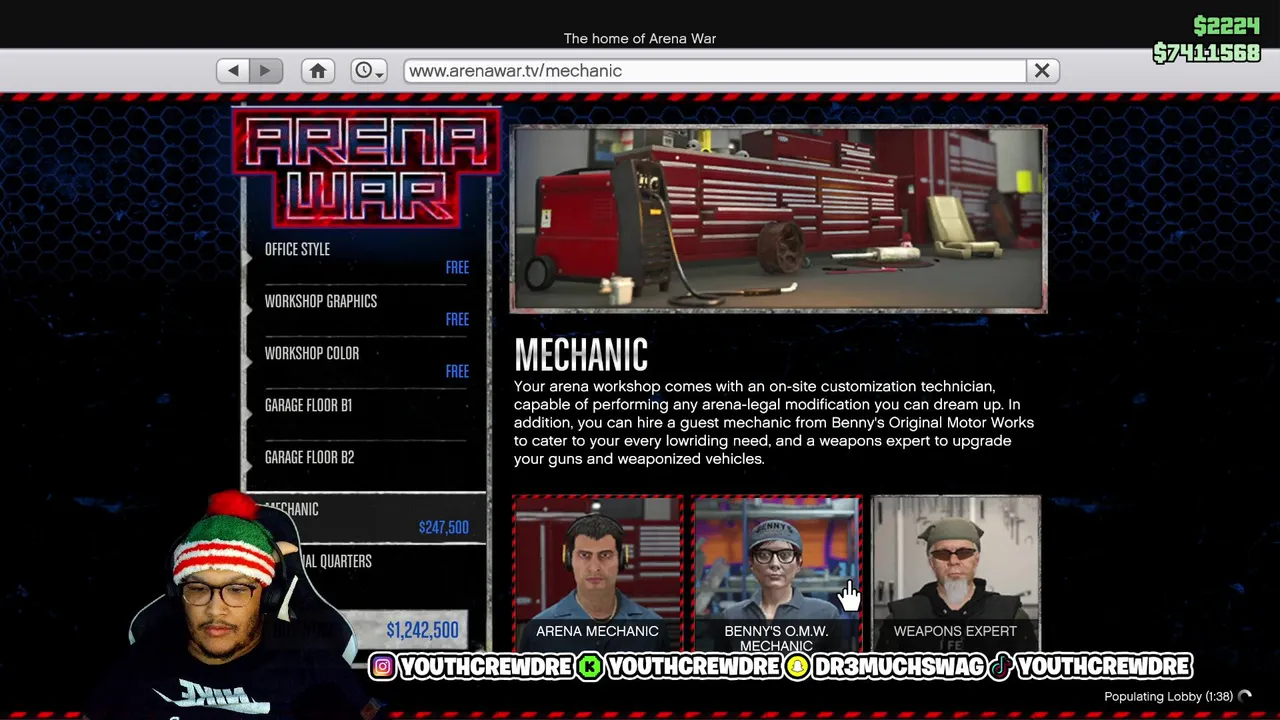The height and width of the screenshot is (720, 1280).
Task: Select the Personal Quarters menu option
Action: click(x=366, y=570)
